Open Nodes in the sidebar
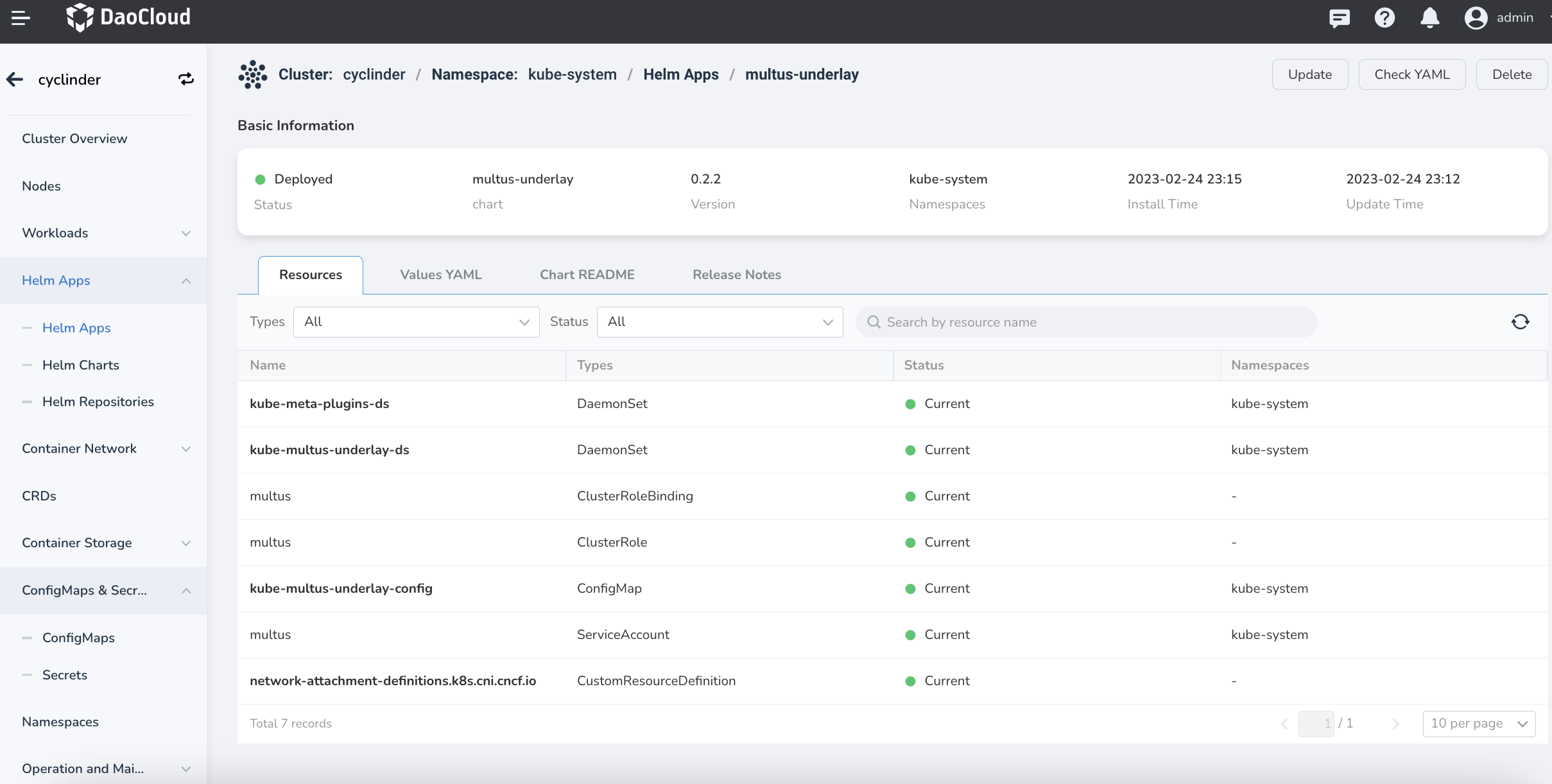This screenshot has width=1552, height=784. [41, 186]
